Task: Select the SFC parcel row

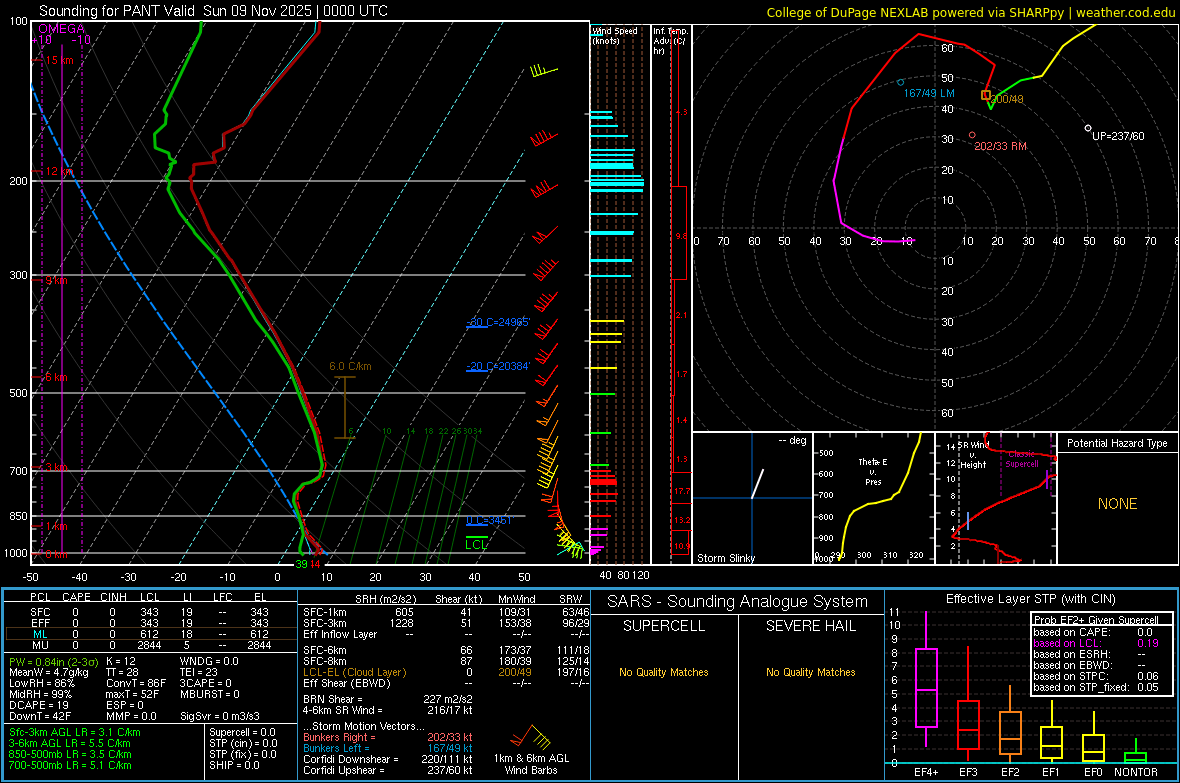Action: (150, 610)
